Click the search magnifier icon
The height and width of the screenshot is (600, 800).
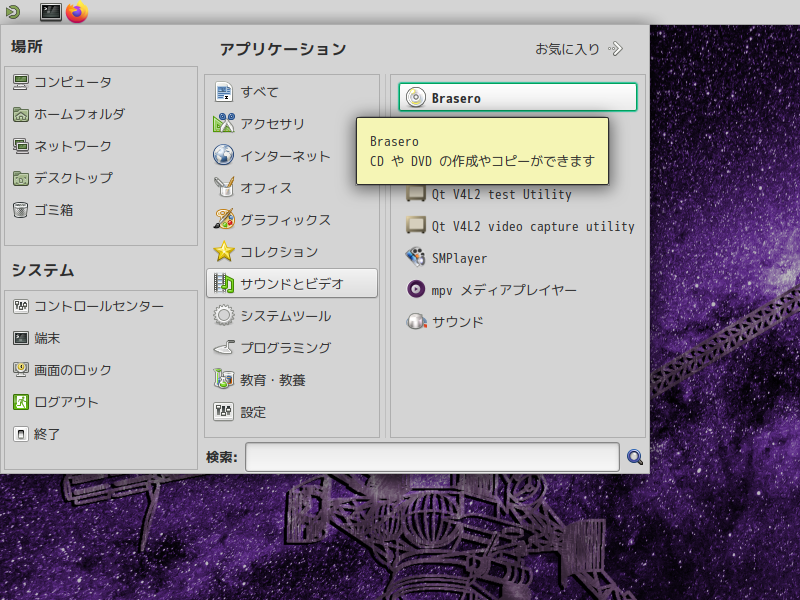pos(635,457)
